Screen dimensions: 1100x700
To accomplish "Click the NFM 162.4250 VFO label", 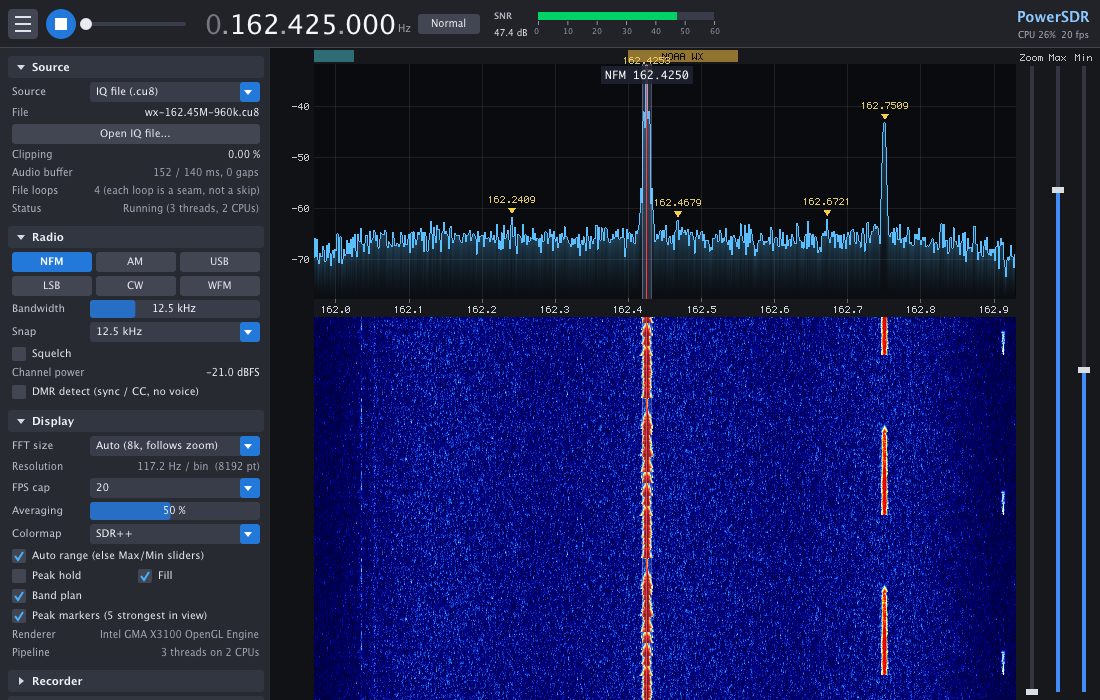I will click(x=647, y=75).
